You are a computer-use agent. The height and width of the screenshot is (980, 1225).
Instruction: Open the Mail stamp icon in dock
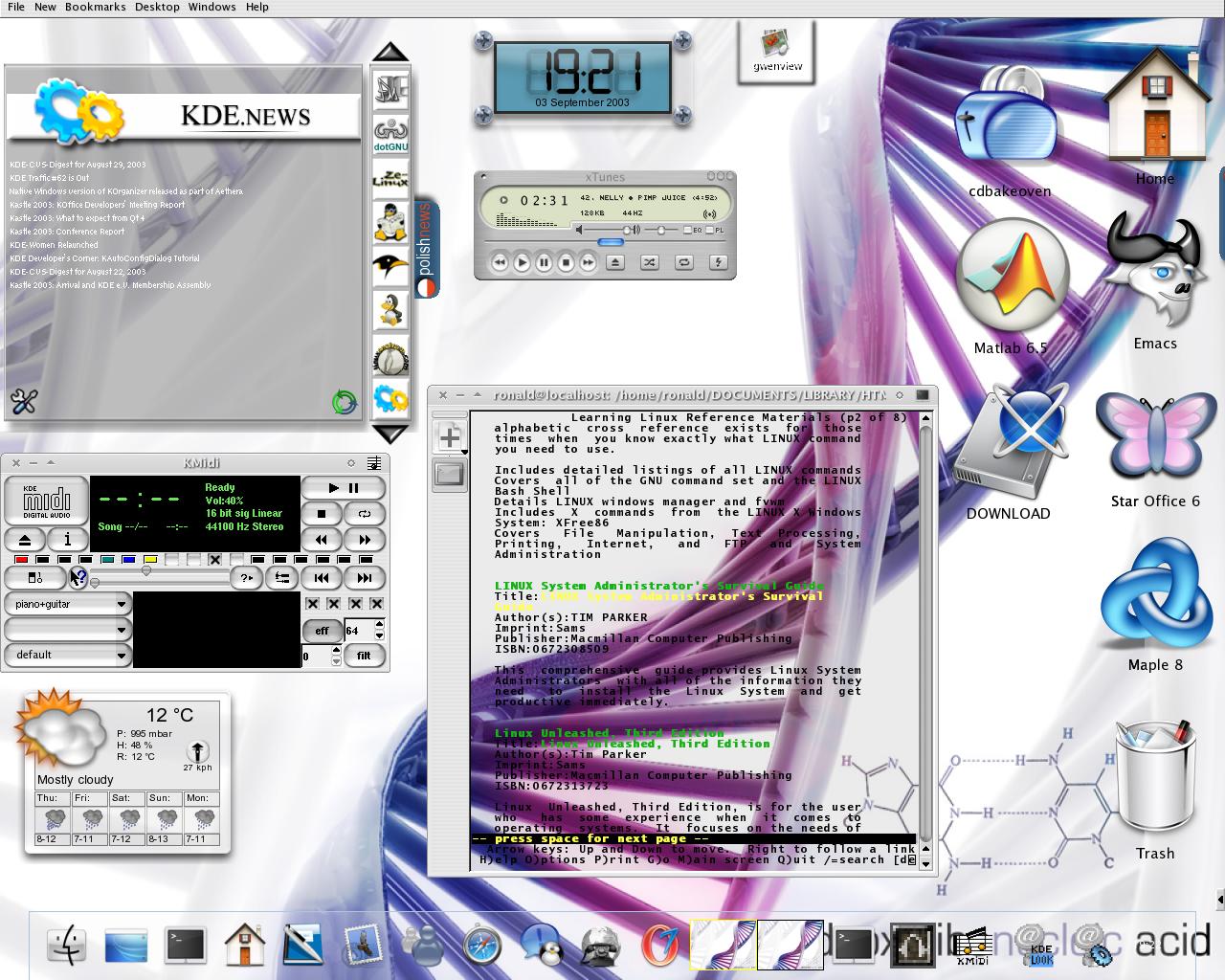pos(362,945)
